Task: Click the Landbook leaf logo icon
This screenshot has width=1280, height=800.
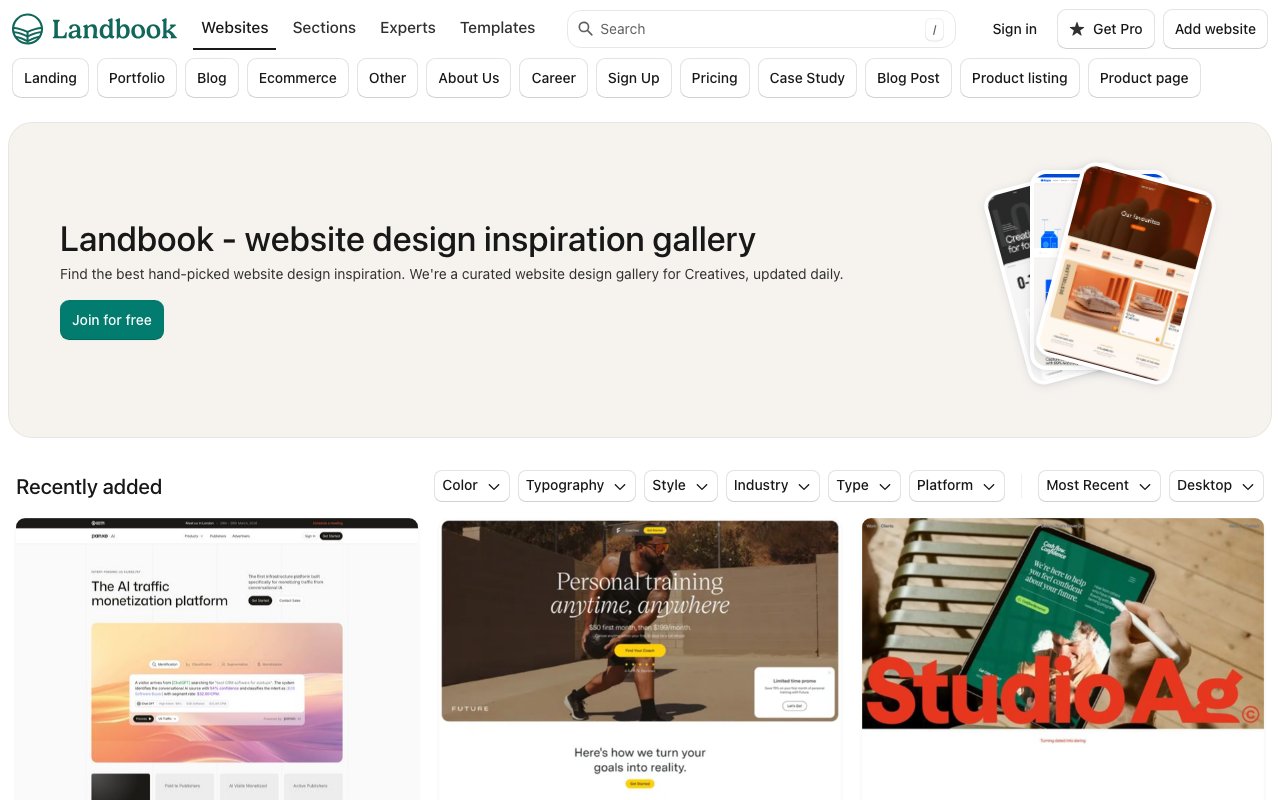Action: tap(28, 29)
